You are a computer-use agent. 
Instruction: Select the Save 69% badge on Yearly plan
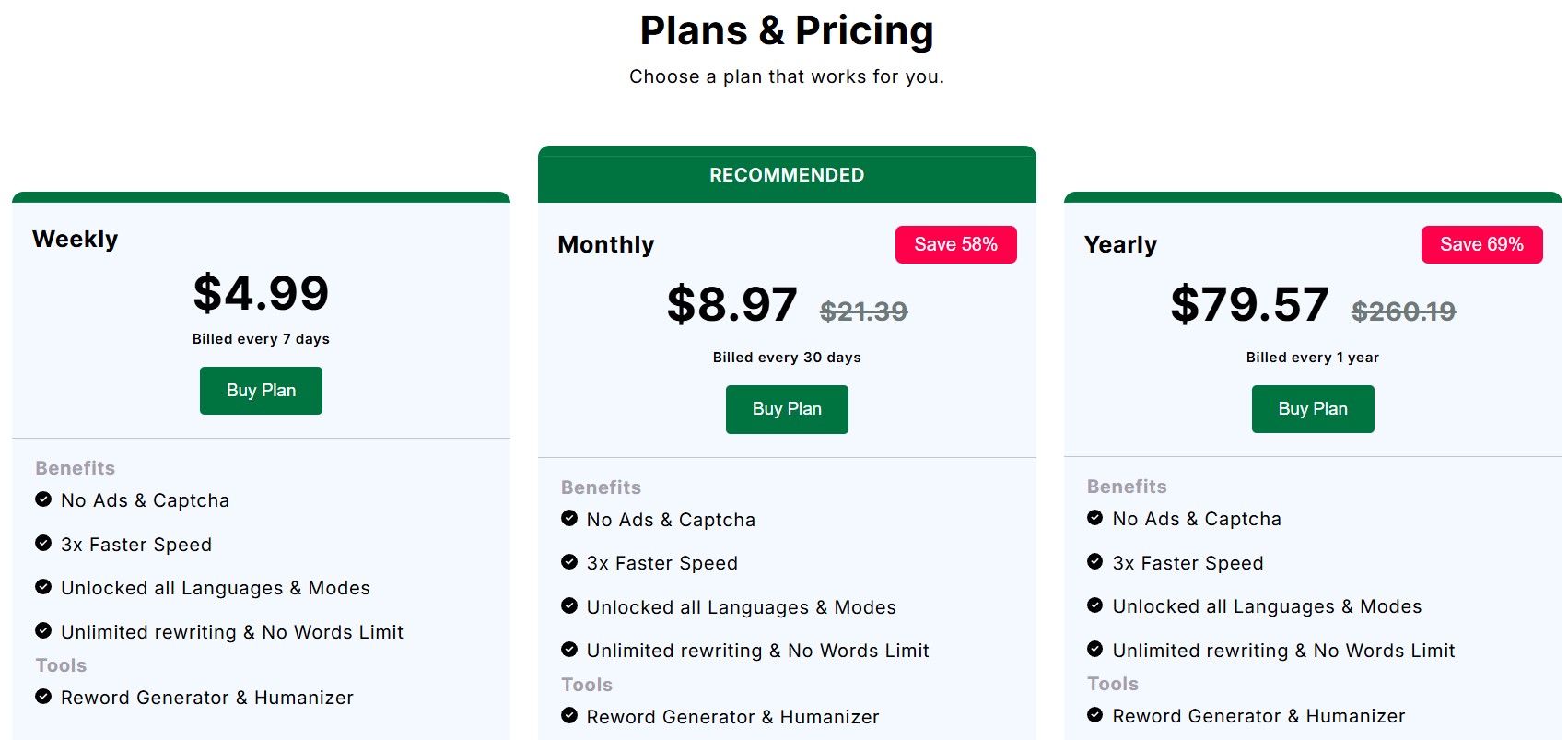point(1481,244)
